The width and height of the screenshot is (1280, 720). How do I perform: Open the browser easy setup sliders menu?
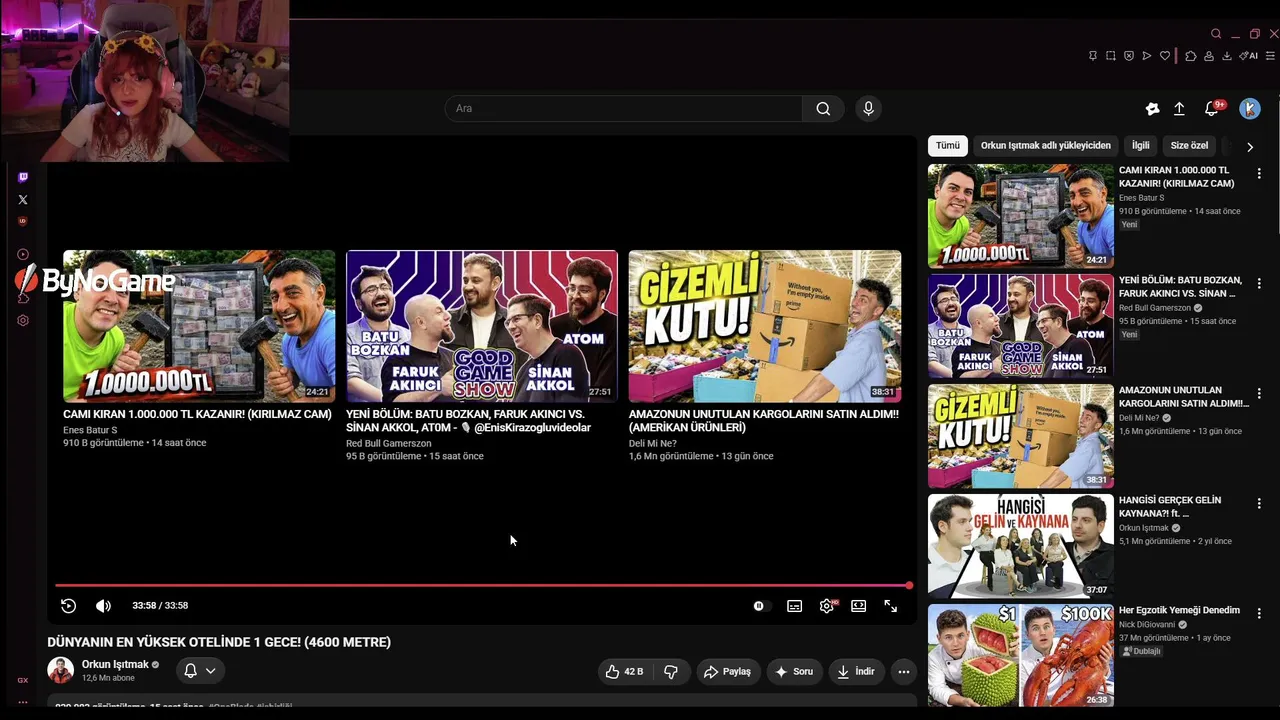click(1272, 56)
